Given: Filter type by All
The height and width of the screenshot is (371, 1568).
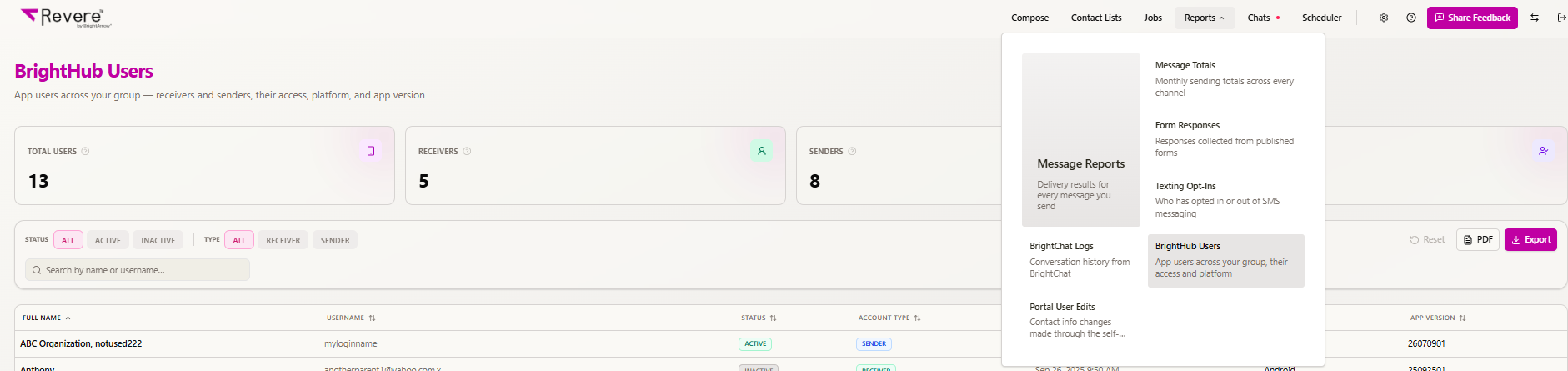Looking at the screenshot, I should click(239, 240).
